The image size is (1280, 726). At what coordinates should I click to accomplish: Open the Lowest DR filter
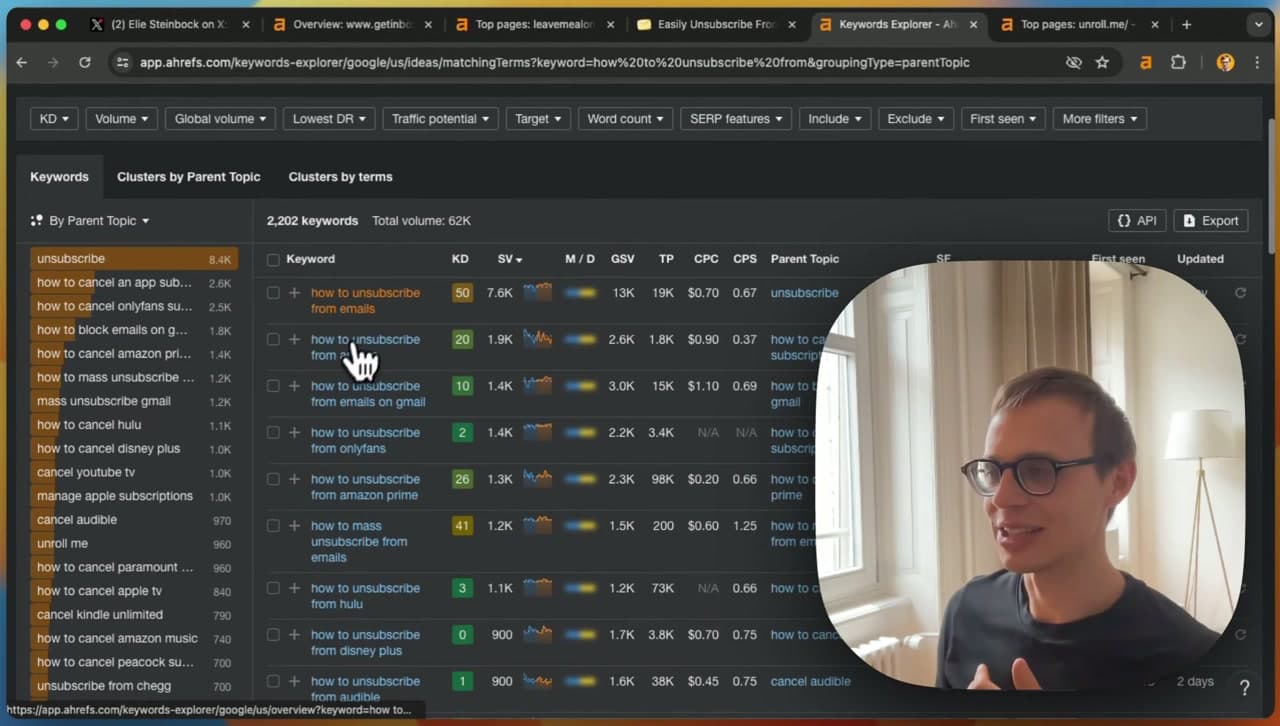[329, 119]
